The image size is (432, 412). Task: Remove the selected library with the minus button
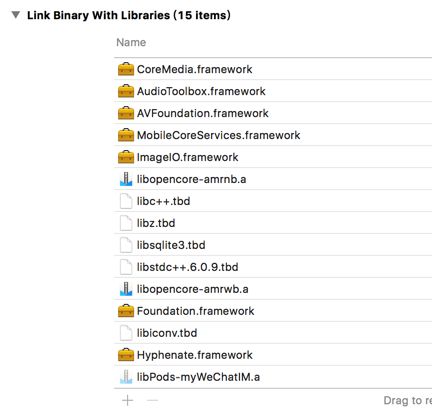click(152, 400)
